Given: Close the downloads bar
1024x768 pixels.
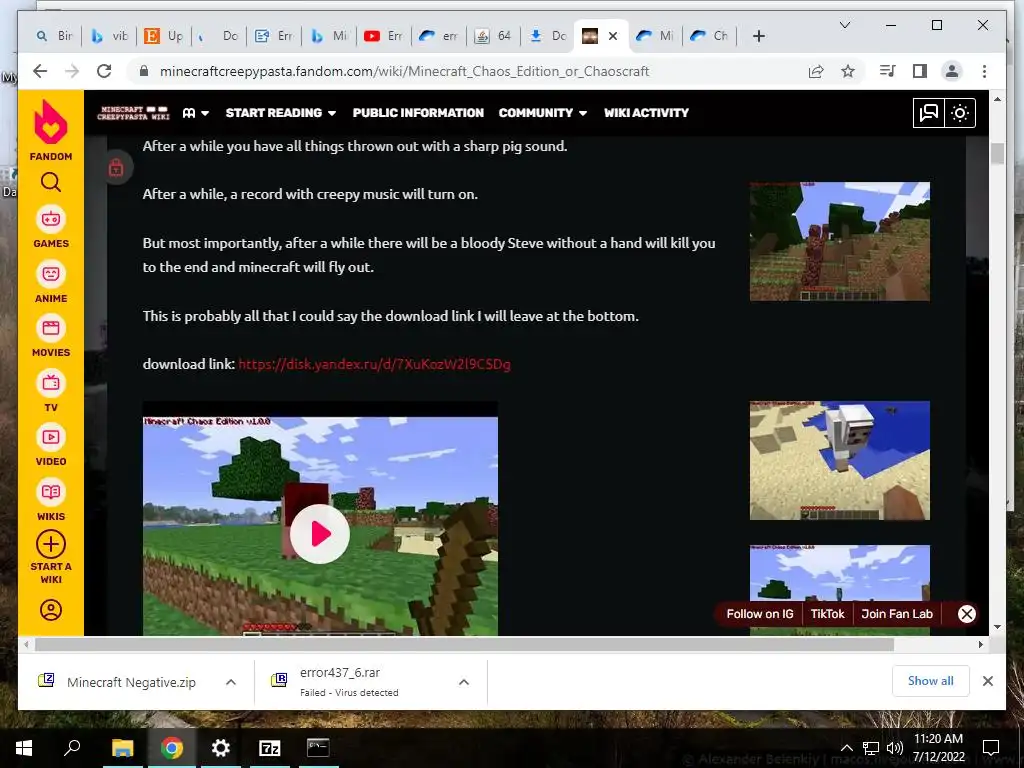Looking at the screenshot, I should coord(987,681).
